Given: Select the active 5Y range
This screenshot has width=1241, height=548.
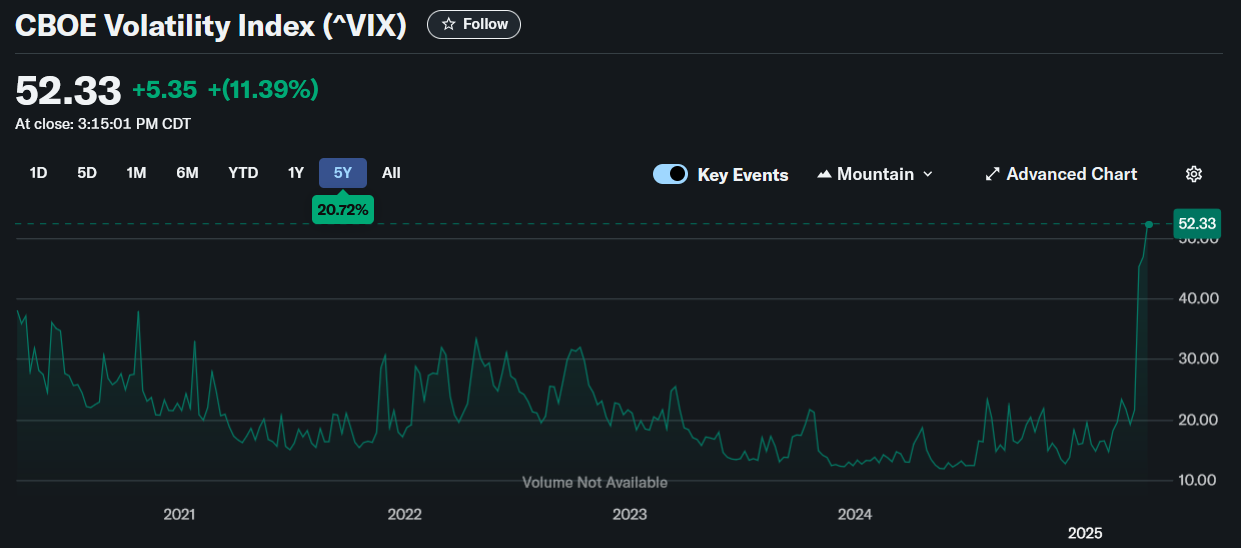Looking at the screenshot, I should tap(343, 173).
